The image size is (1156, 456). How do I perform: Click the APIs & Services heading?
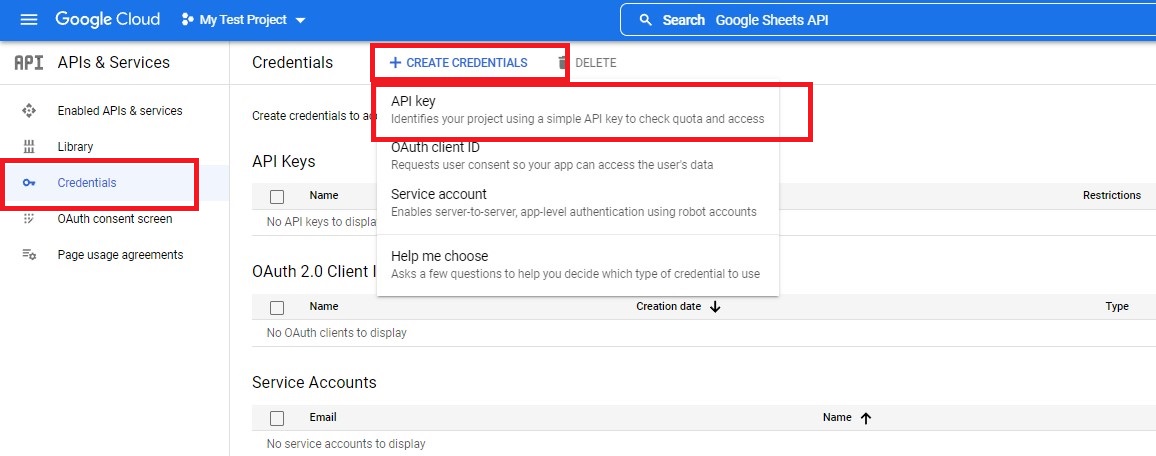114,63
